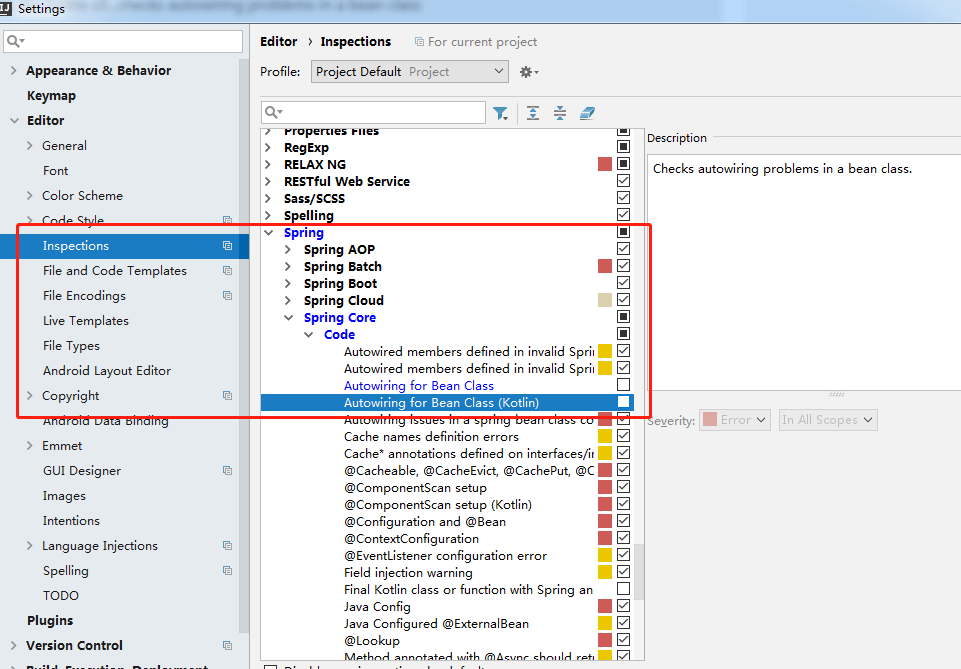Select Editor in the settings breadcrumb
The image size is (961, 669).
(x=278, y=41)
